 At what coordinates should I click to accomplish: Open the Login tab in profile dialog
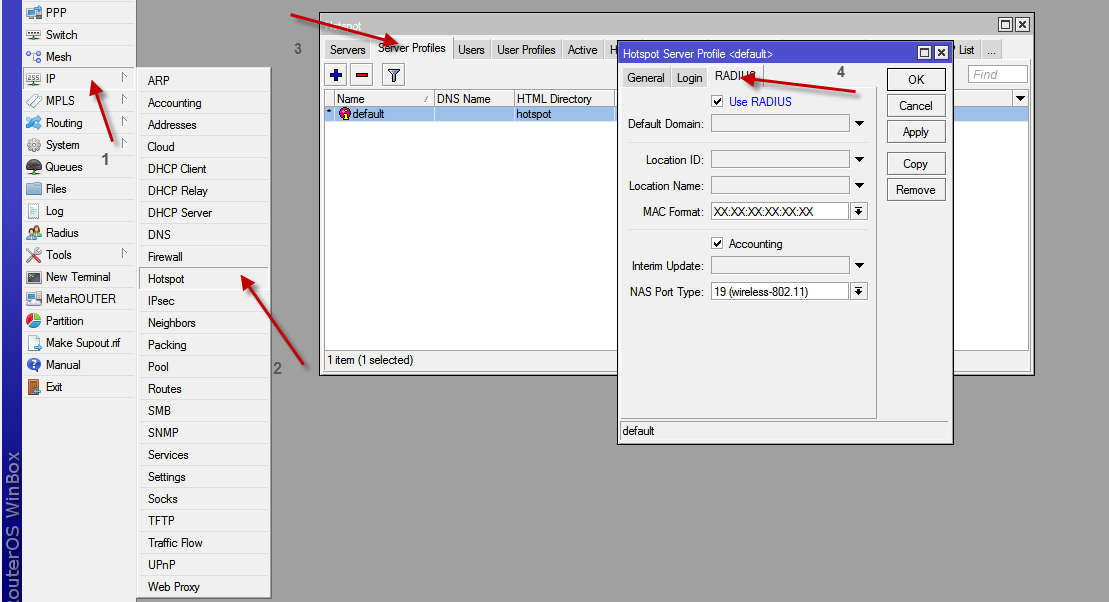(x=690, y=78)
